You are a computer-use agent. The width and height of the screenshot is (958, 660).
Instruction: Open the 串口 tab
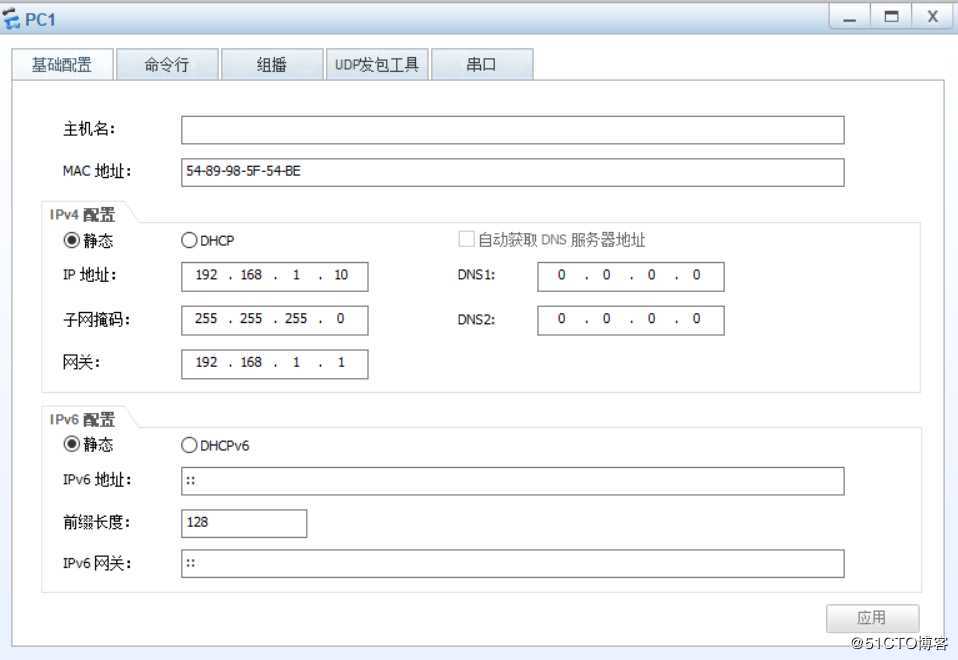(482, 64)
